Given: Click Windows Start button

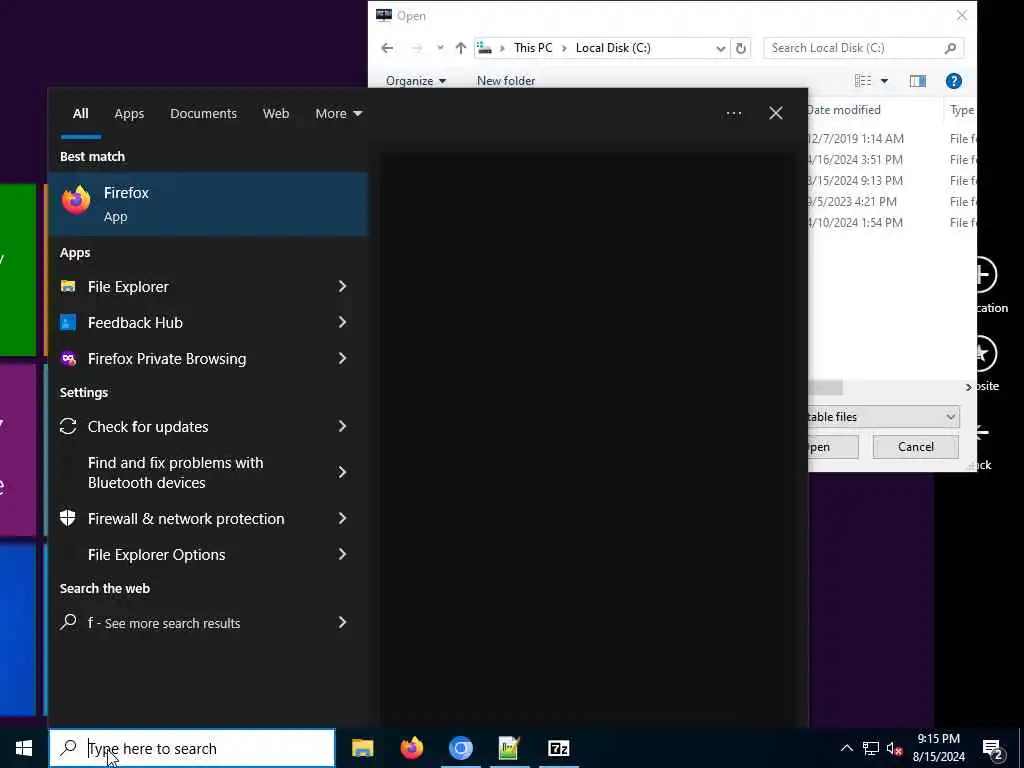Looking at the screenshot, I should pyautogui.click(x=24, y=748).
